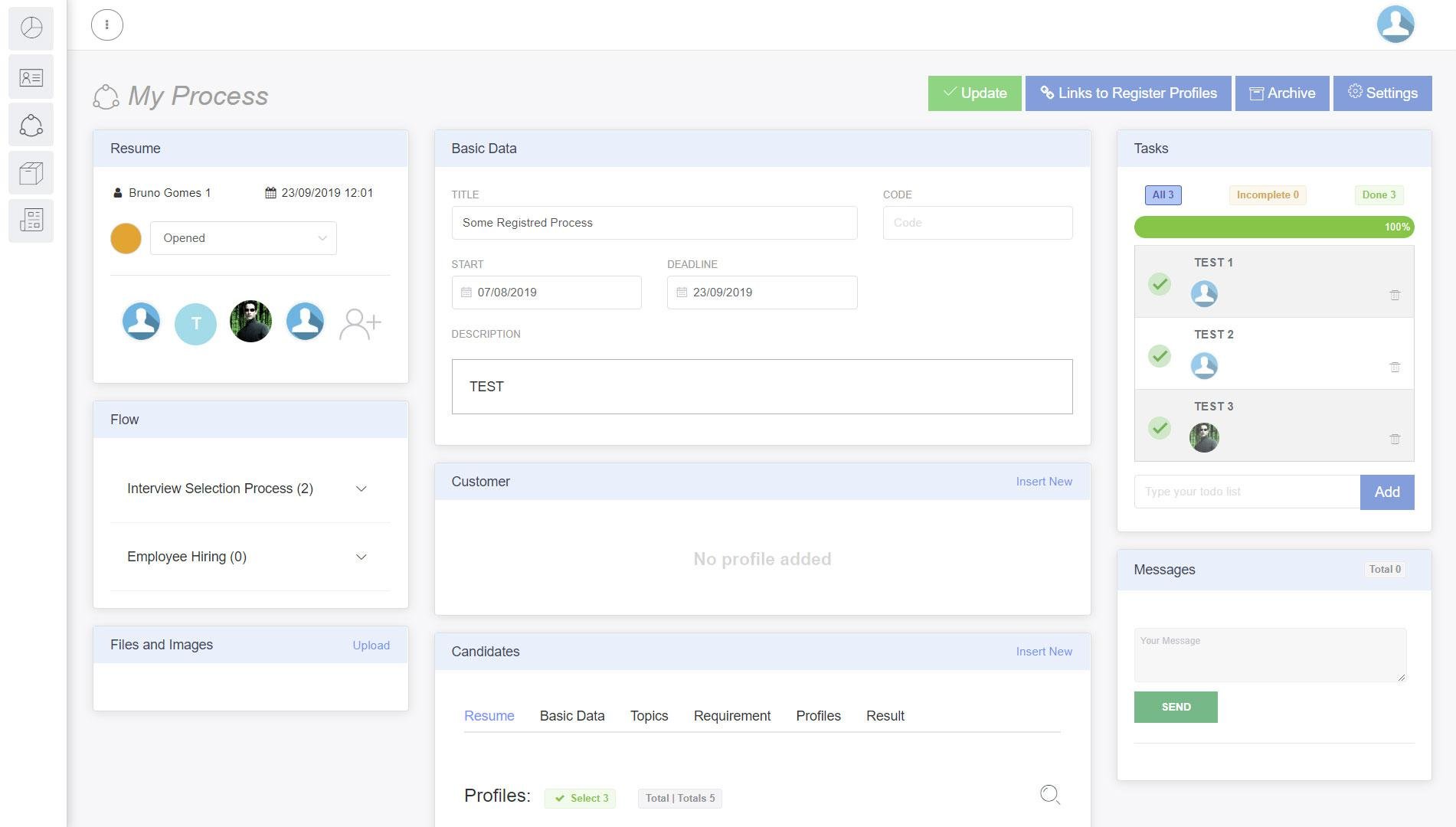The image size is (1456, 827).
Task: Click the 23/09/2019 12:01 timestamp
Action: (327, 193)
